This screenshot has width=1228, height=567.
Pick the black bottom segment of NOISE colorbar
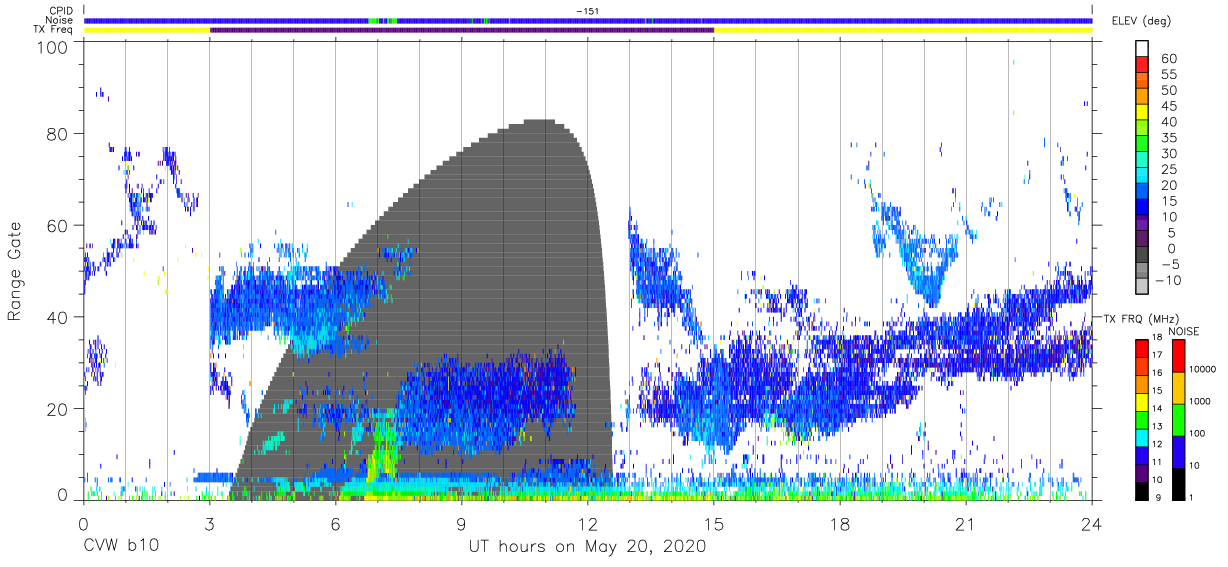pyautogui.click(x=1179, y=483)
